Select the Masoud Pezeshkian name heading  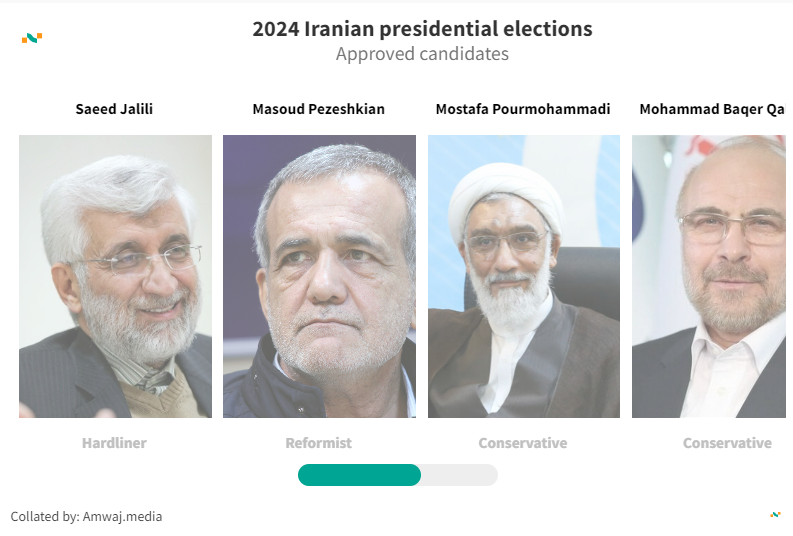tap(318, 109)
